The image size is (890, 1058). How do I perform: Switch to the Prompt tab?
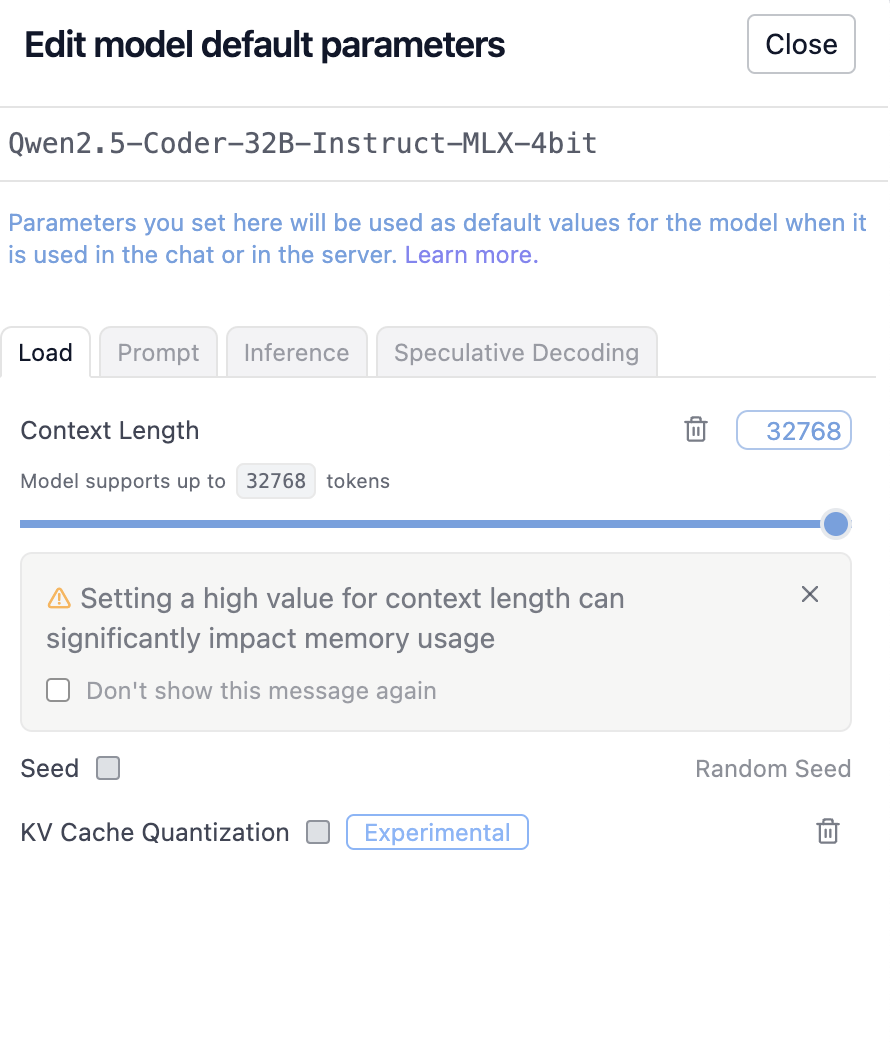click(159, 352)
